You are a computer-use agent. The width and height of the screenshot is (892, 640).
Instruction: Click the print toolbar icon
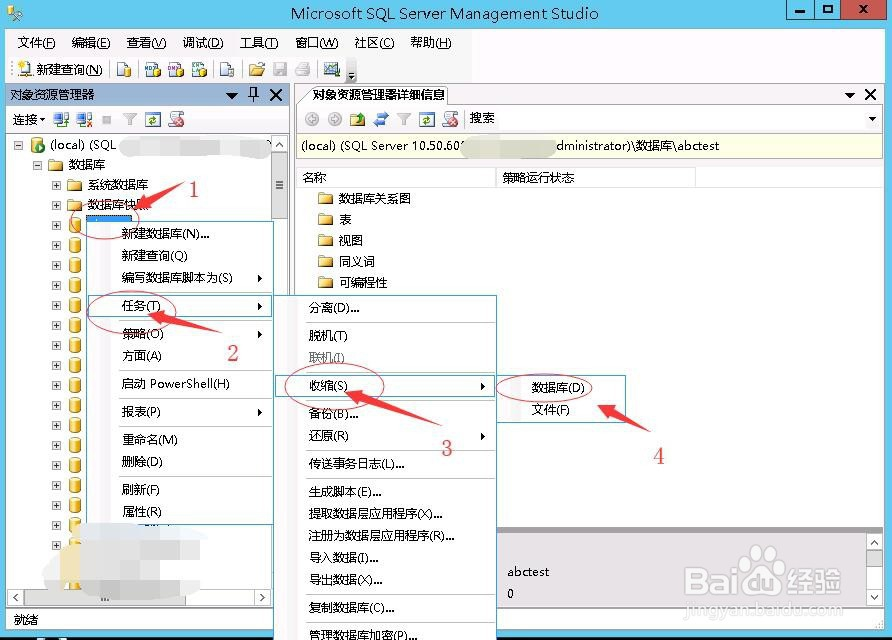[303, 69]
